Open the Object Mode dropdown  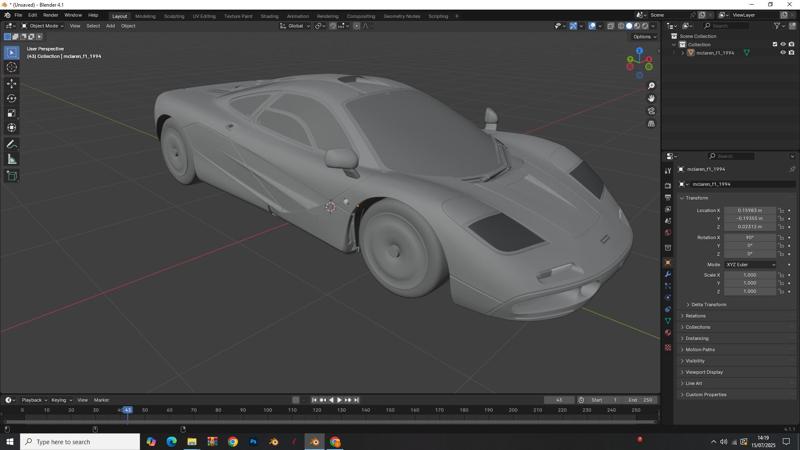coord(44,26)
